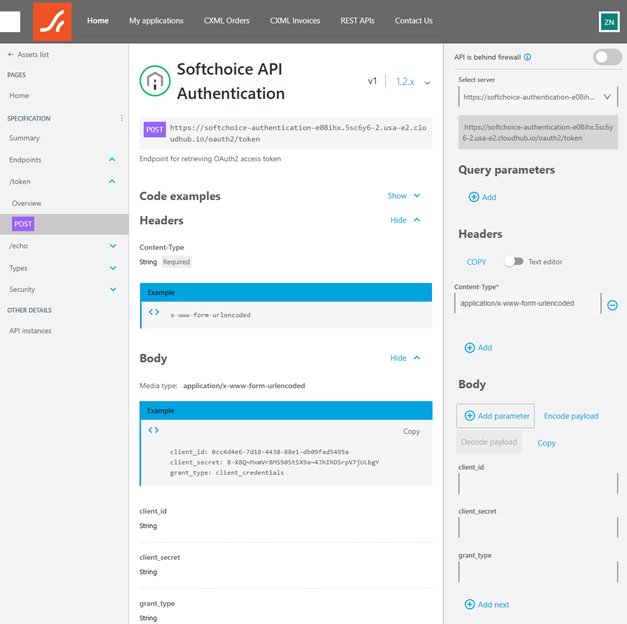Click the code brackets icon in Headers example
Screen dimensions: 627x624
pos(154,312)
